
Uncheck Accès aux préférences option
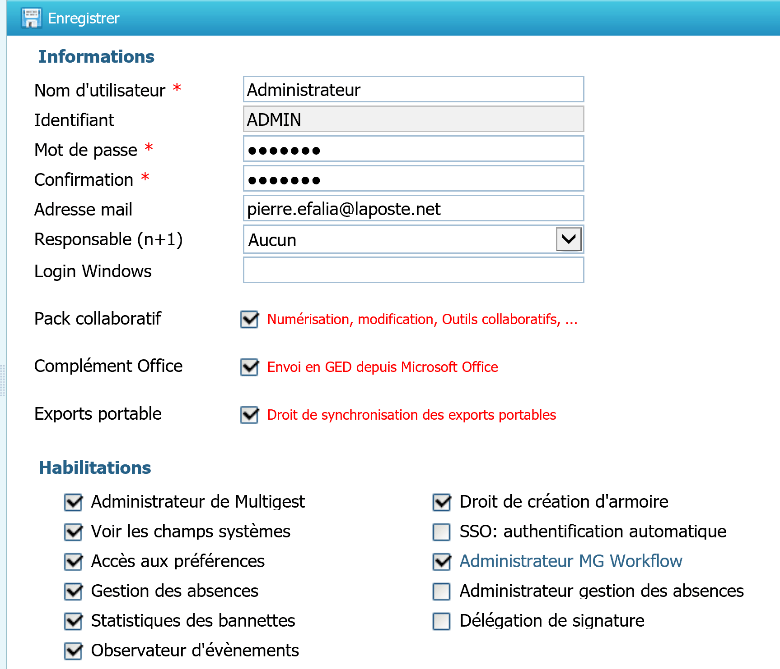tap(73, 561)
